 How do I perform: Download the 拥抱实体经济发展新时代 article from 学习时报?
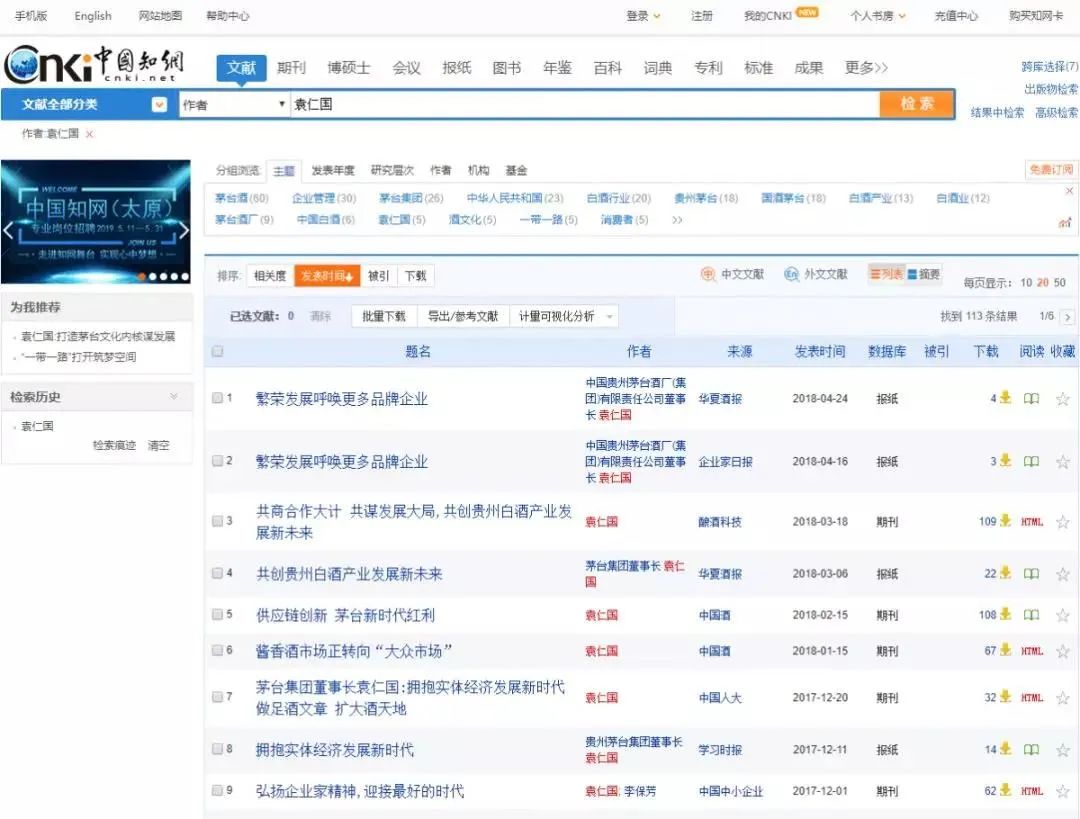[1006, 749]
